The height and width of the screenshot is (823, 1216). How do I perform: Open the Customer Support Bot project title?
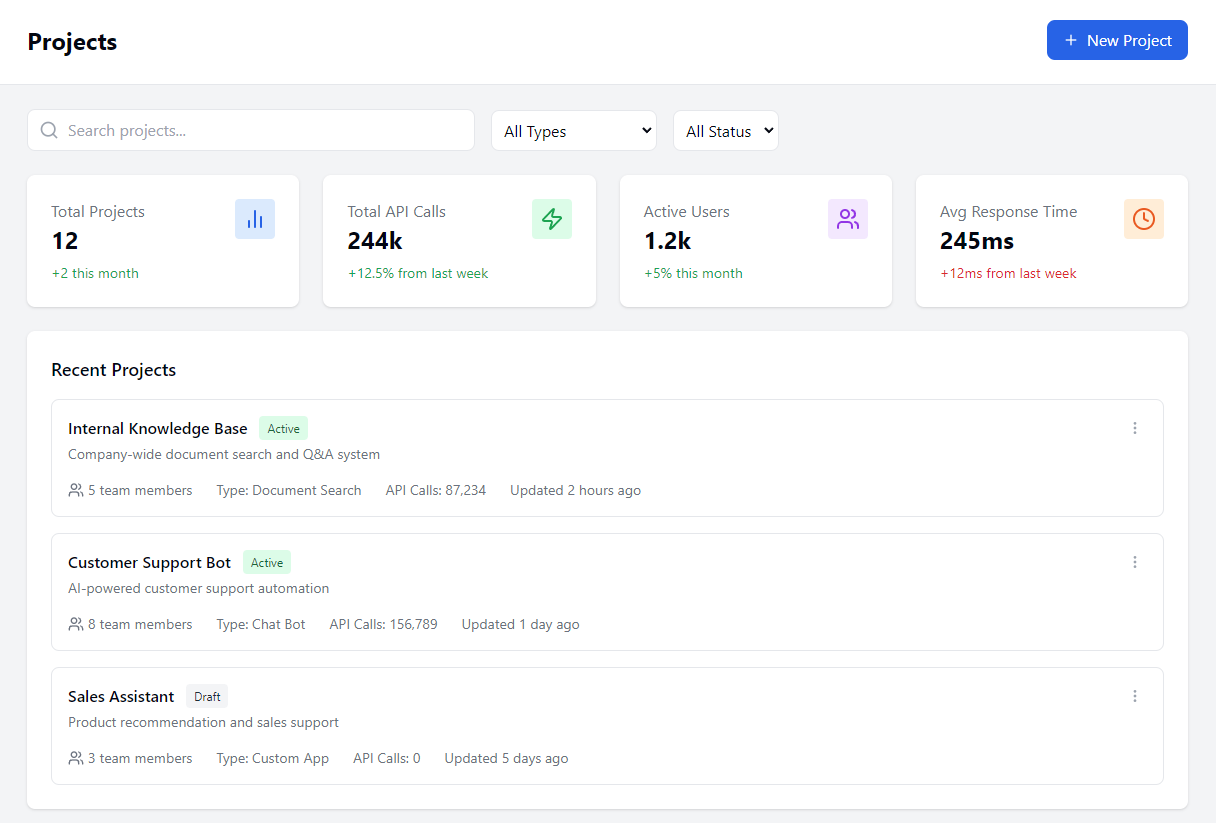tap(149, 562)
